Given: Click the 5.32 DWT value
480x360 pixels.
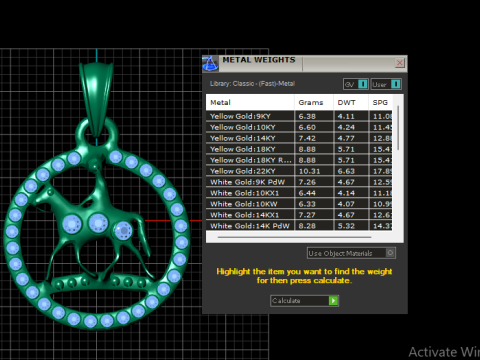Looking at the screenshot, I should 346,226.
